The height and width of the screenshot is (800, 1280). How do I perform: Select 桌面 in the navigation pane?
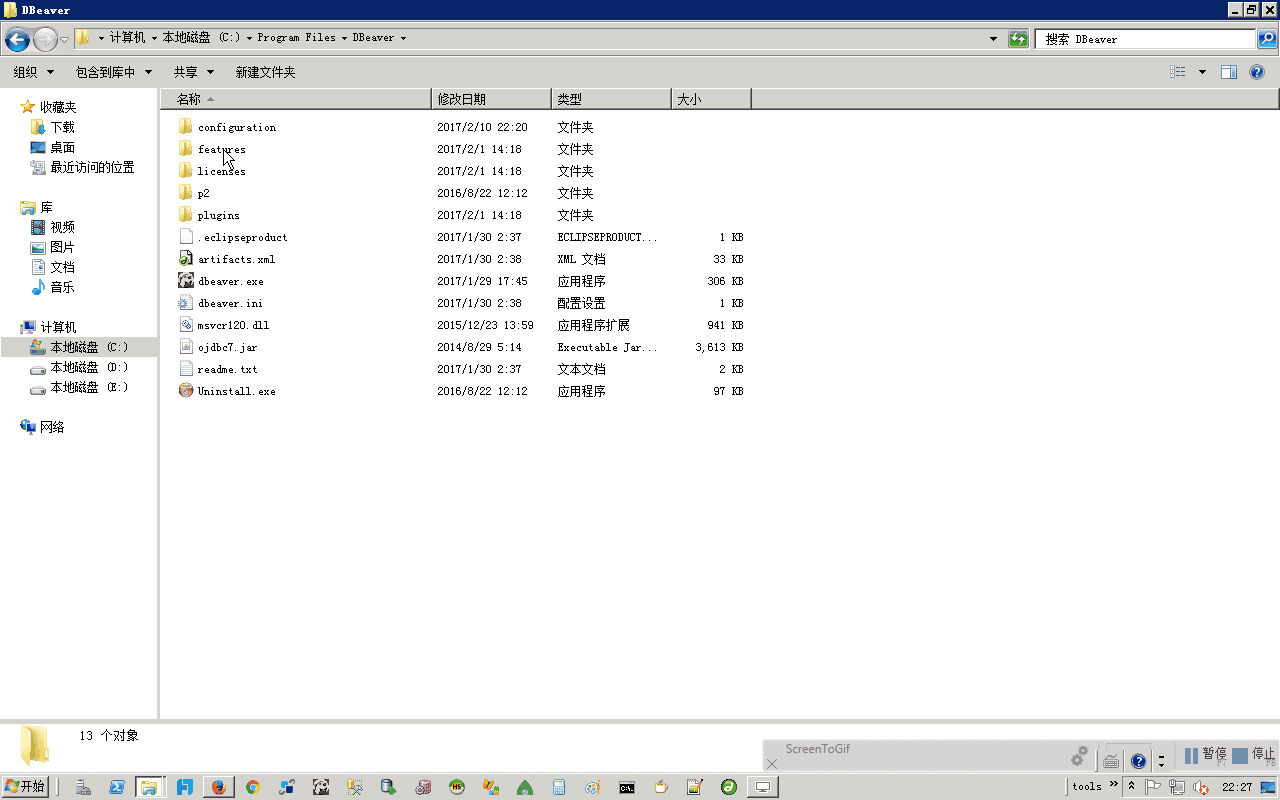pyautogui.click(x=62, y=147)
